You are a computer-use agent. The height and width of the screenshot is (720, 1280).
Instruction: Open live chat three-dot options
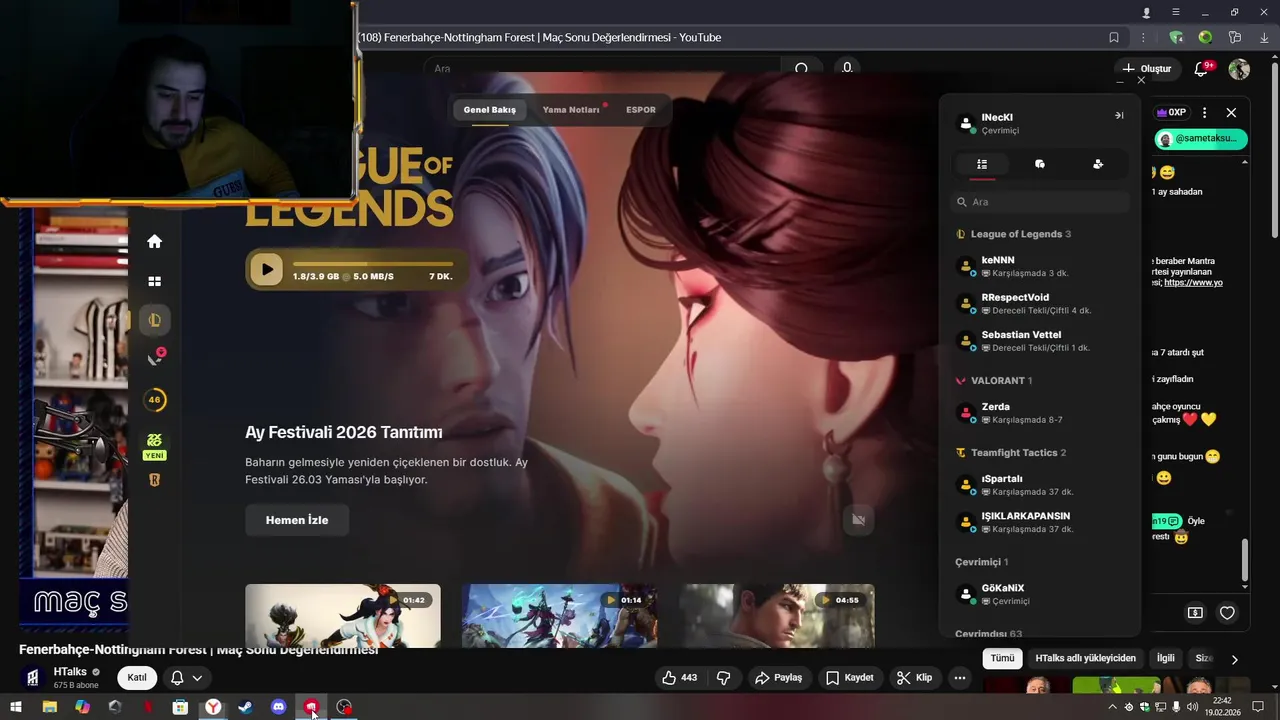[1204, 113]
